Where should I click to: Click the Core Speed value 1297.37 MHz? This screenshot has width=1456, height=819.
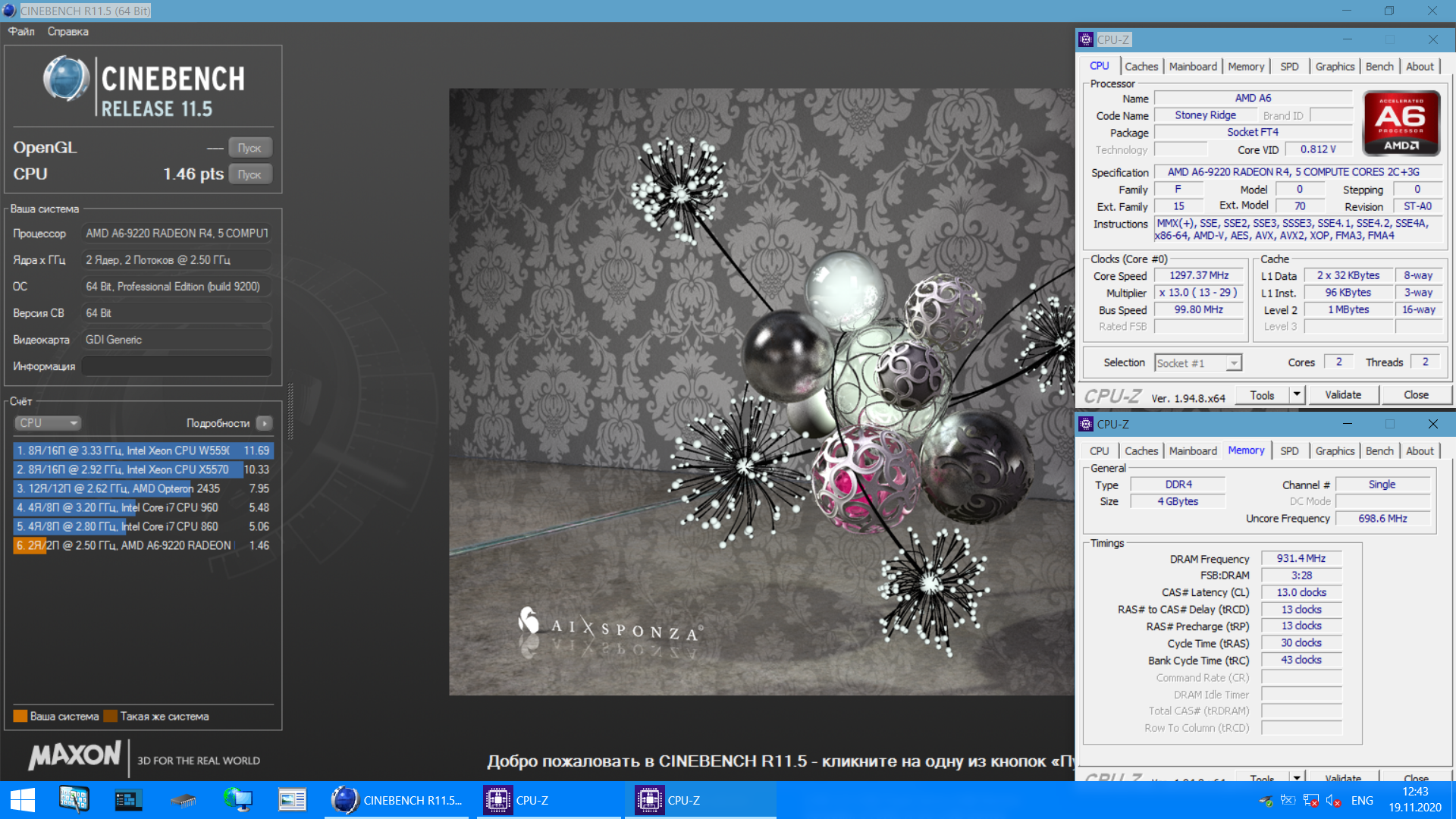(1199, 275)
